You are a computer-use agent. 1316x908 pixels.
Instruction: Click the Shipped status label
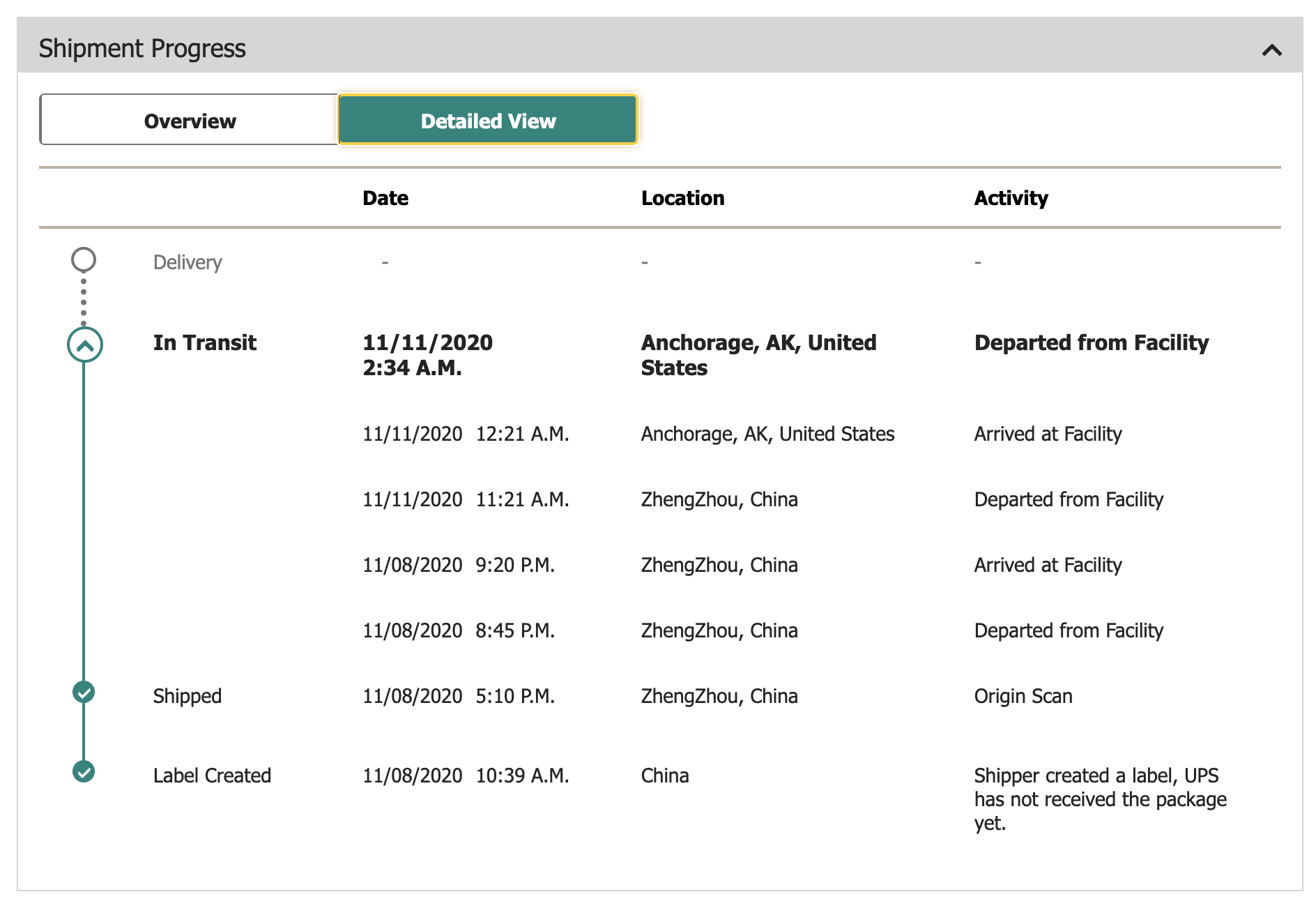click(187, 697)
